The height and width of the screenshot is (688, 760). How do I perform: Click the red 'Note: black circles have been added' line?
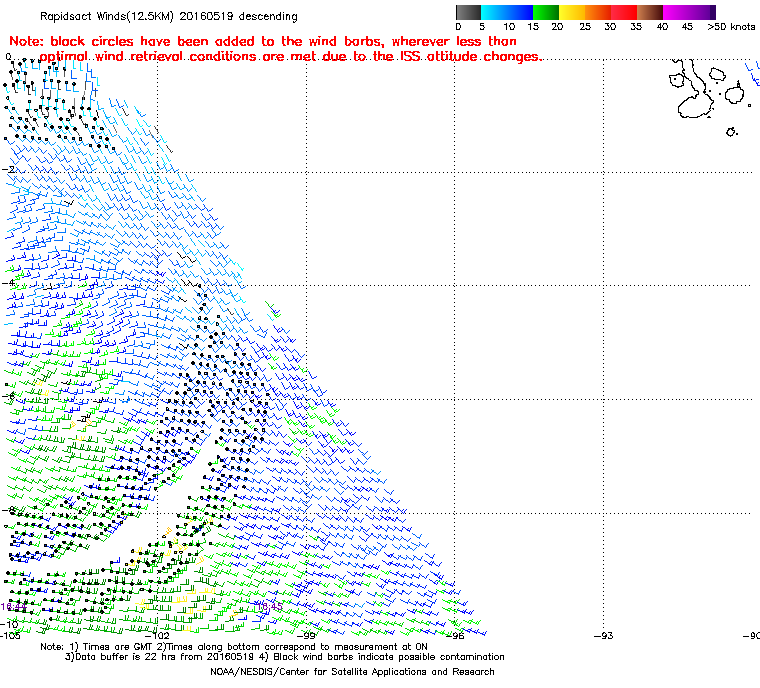click(263, 41)
